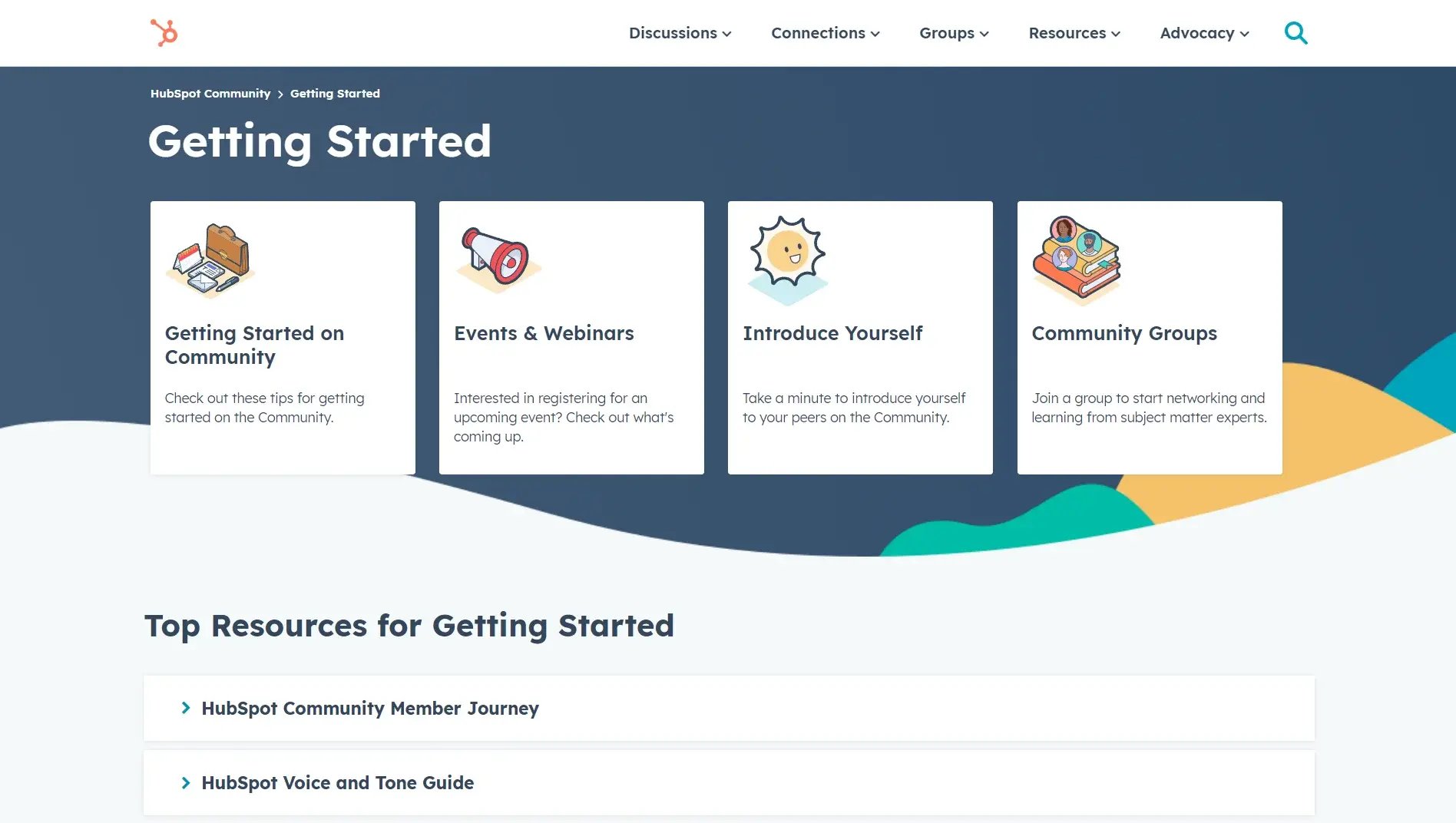Click the smiling sun illustration

[x=787, y=260]
